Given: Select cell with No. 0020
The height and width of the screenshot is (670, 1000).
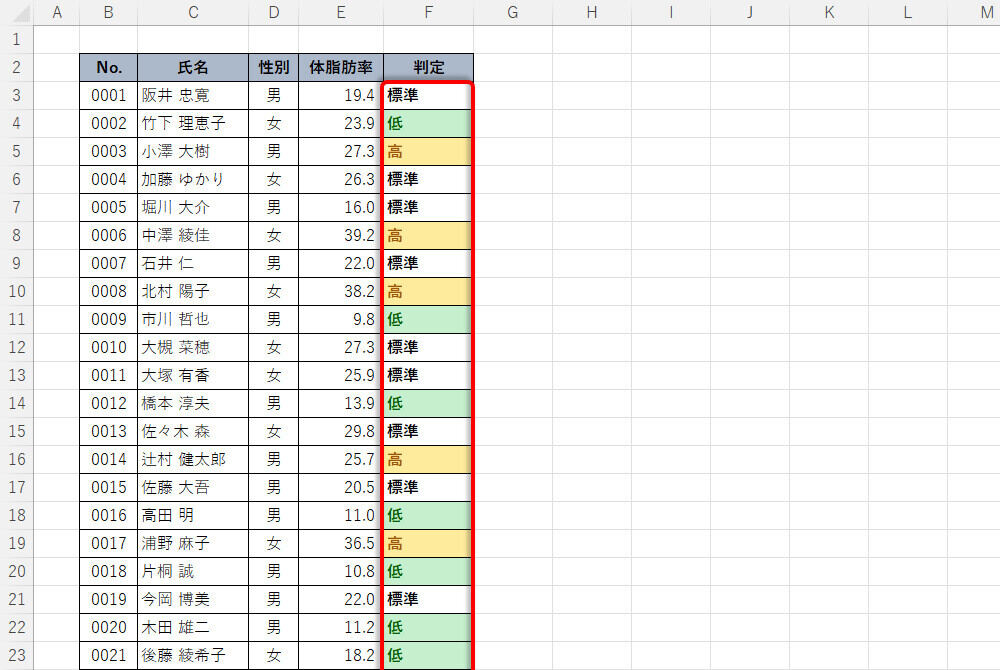Looking at the screenshot, I should click(108, 627).
